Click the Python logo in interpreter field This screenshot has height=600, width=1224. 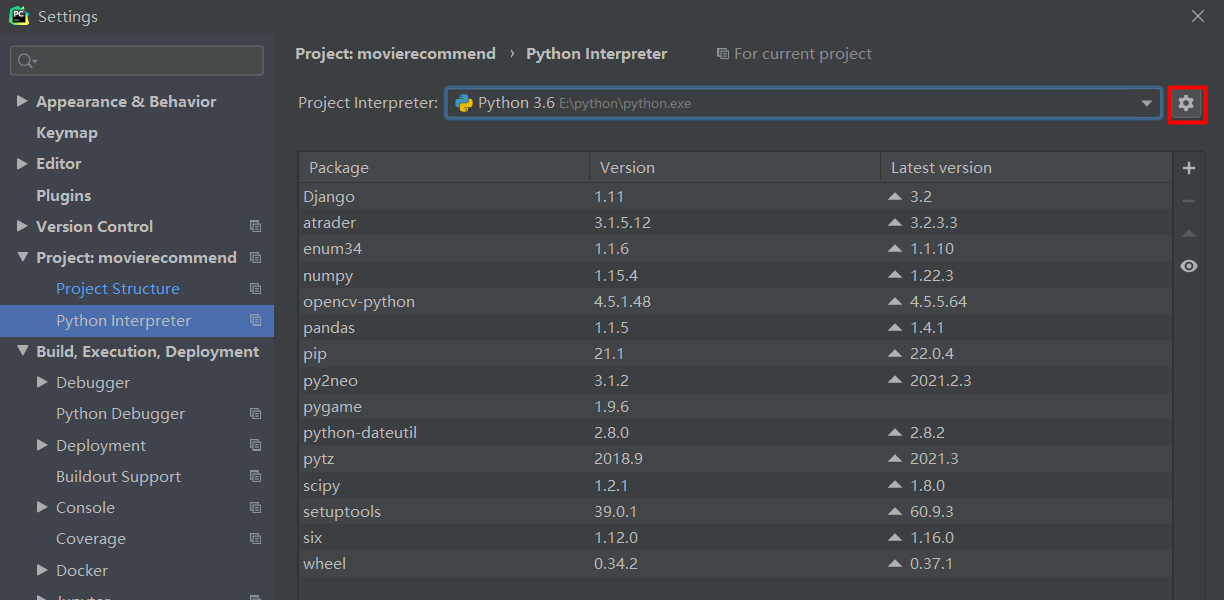tap(464, 103)
